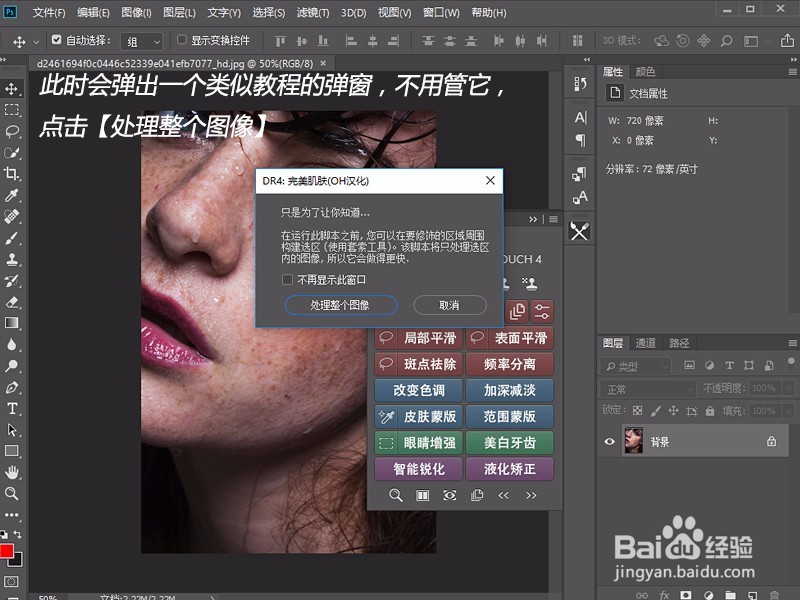The image size is (800, 600).
Task: Switch to the 通道 tab
Action: [645, 343]
